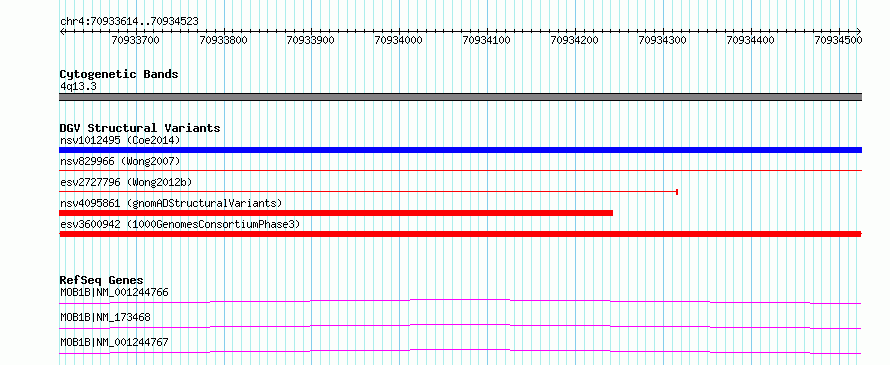Click ruler position 70934200
The width and height of the screenshot is (890, 365).
coord(575,40)
